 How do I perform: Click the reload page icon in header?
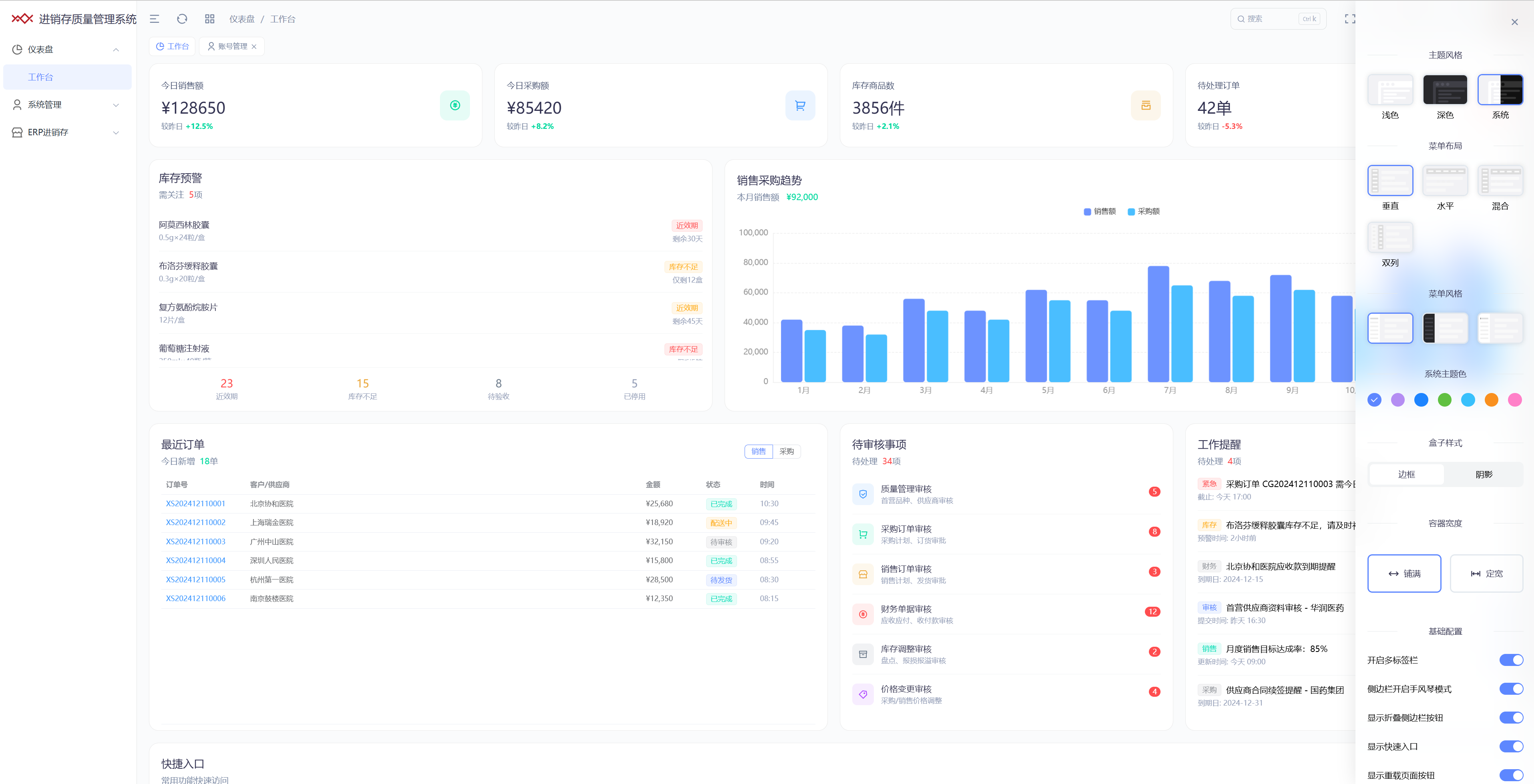point(182,19)
